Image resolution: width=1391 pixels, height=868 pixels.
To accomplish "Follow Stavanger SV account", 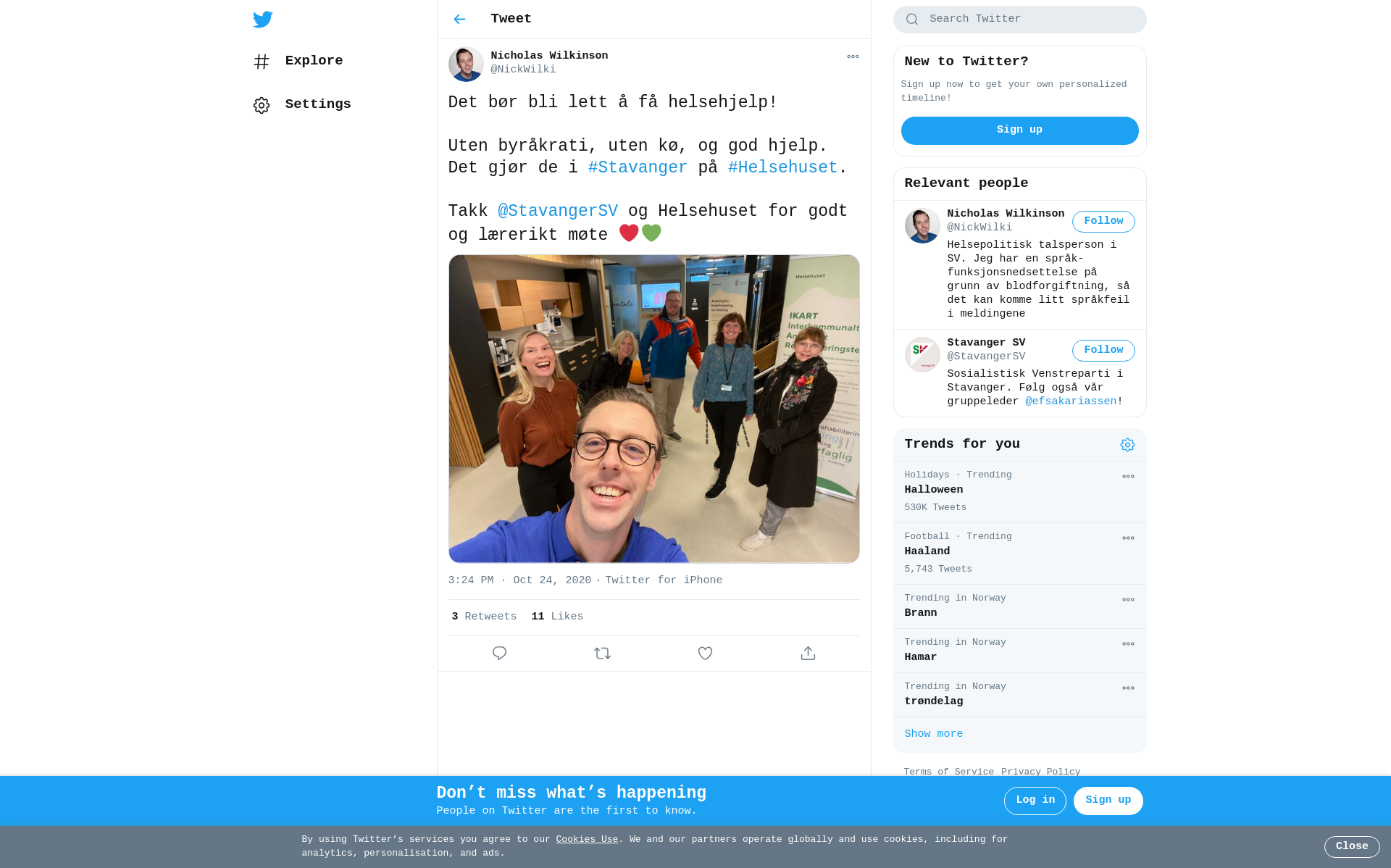I will [x=1103, y=351].
